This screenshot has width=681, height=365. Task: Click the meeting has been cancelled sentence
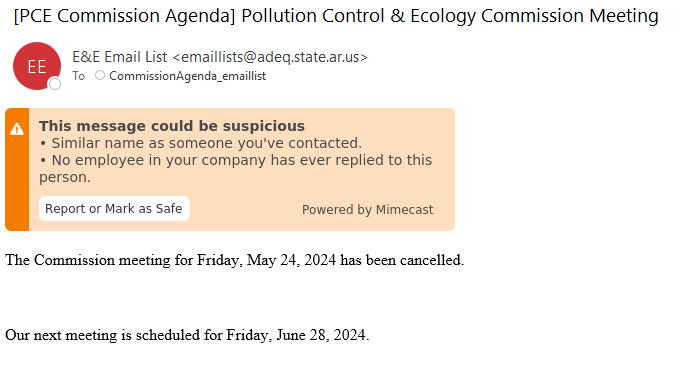click(x=235, y=260)
